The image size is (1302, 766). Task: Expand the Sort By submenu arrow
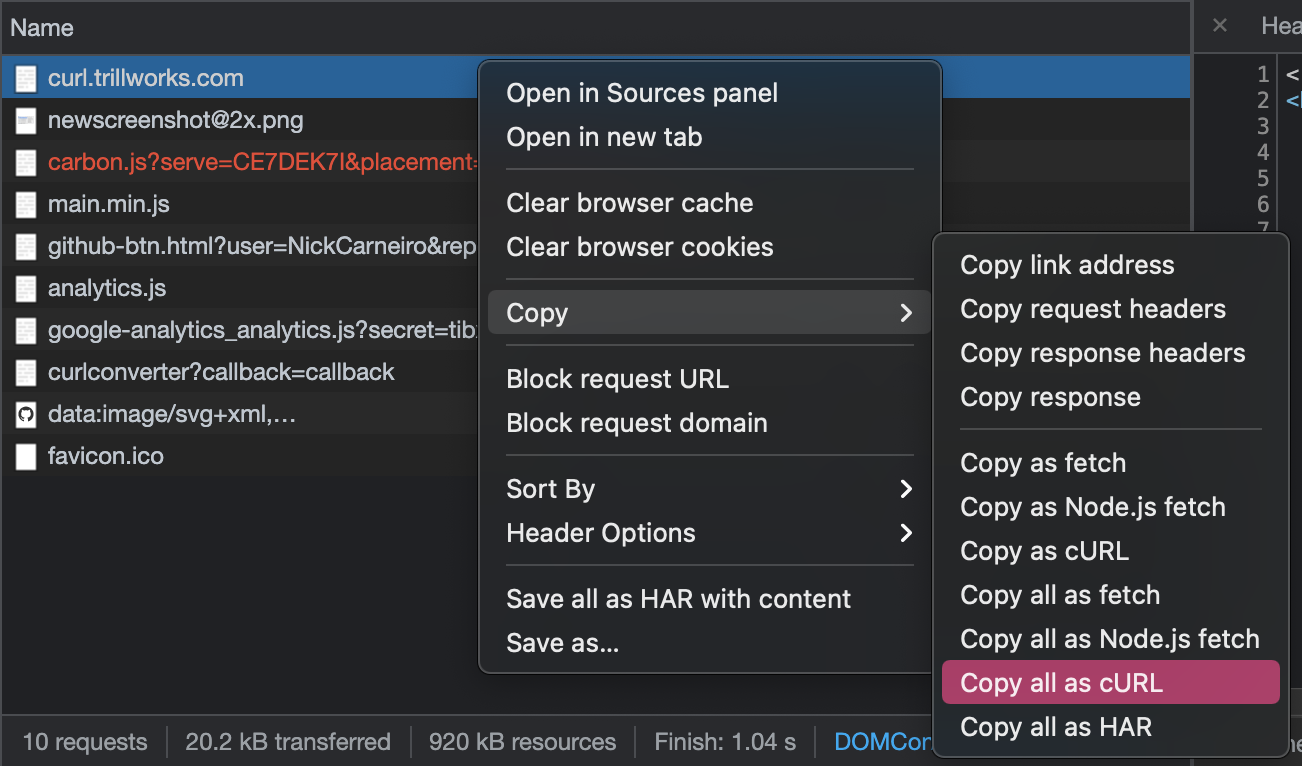[x=906, y=489]
